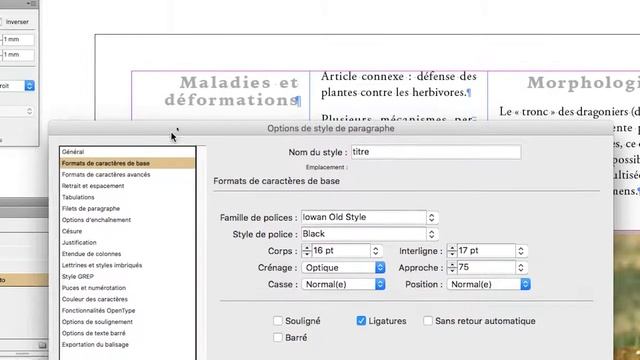
Task: Open Etendue de colonnes category
Action: (x=91, y=254)
